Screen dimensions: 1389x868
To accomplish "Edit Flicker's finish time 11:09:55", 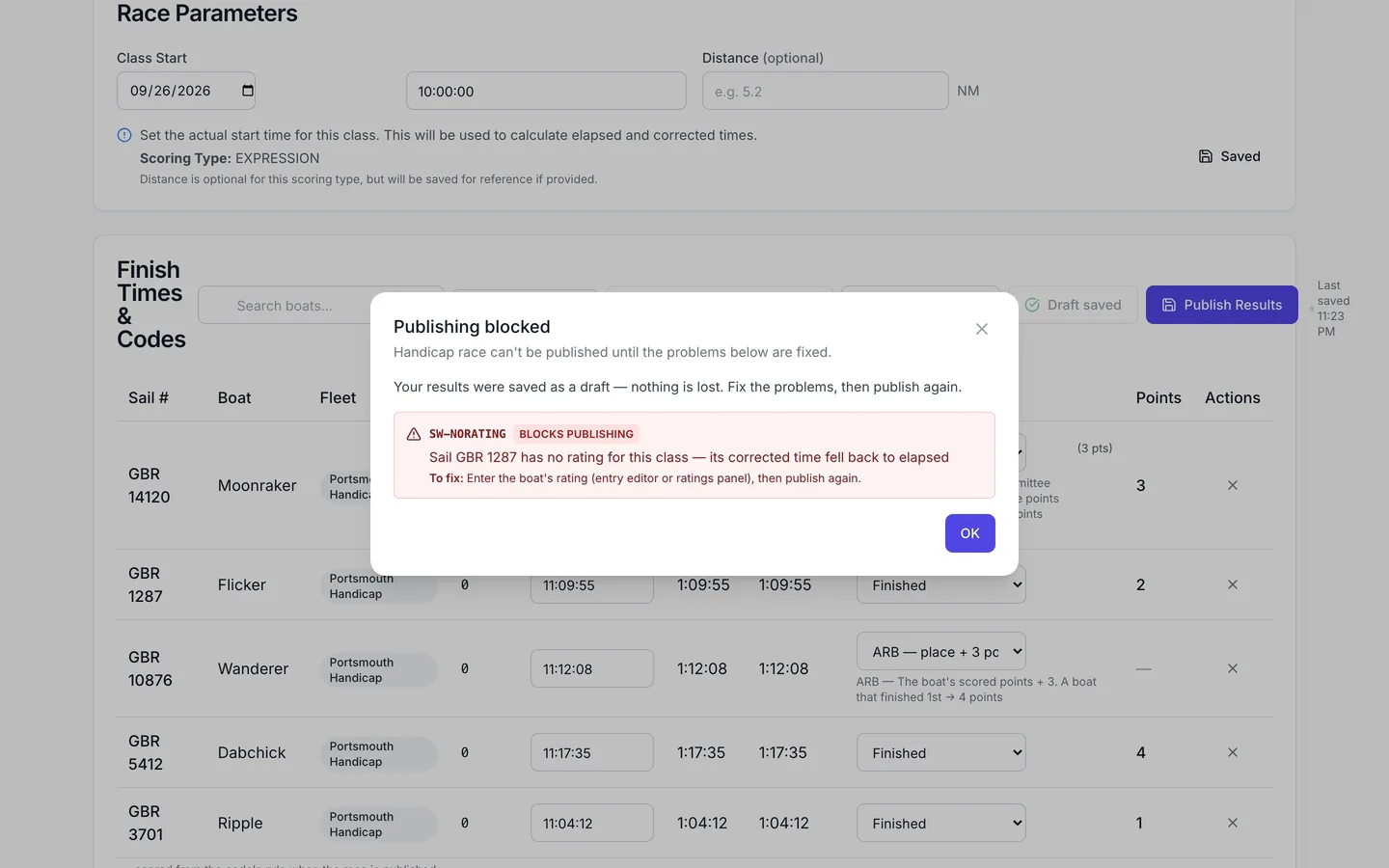I will [592, 584].
